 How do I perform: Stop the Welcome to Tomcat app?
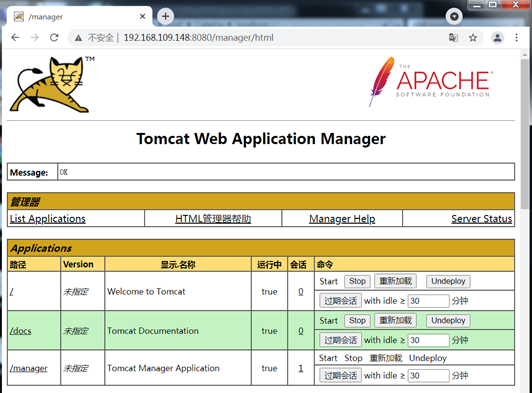[357, 281]
